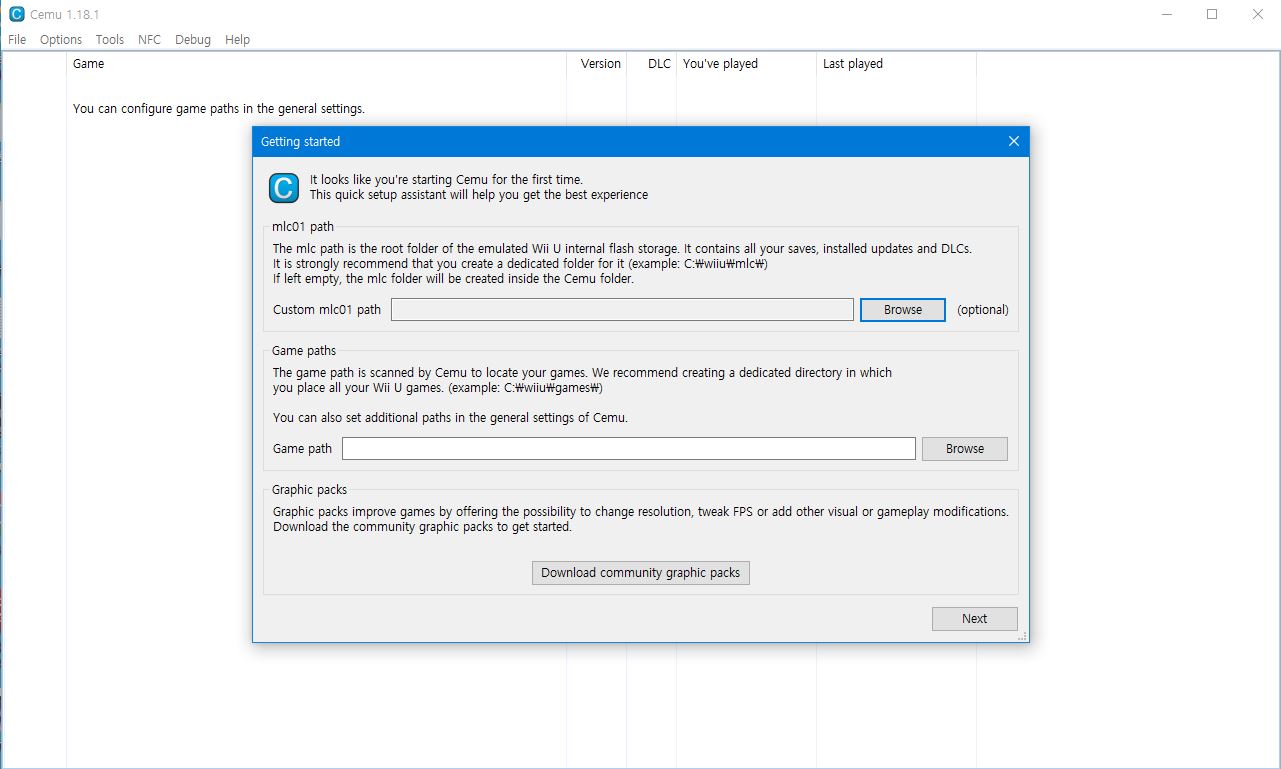Sort by DLC column header
1281x769 pixels.
coord(652,64)
